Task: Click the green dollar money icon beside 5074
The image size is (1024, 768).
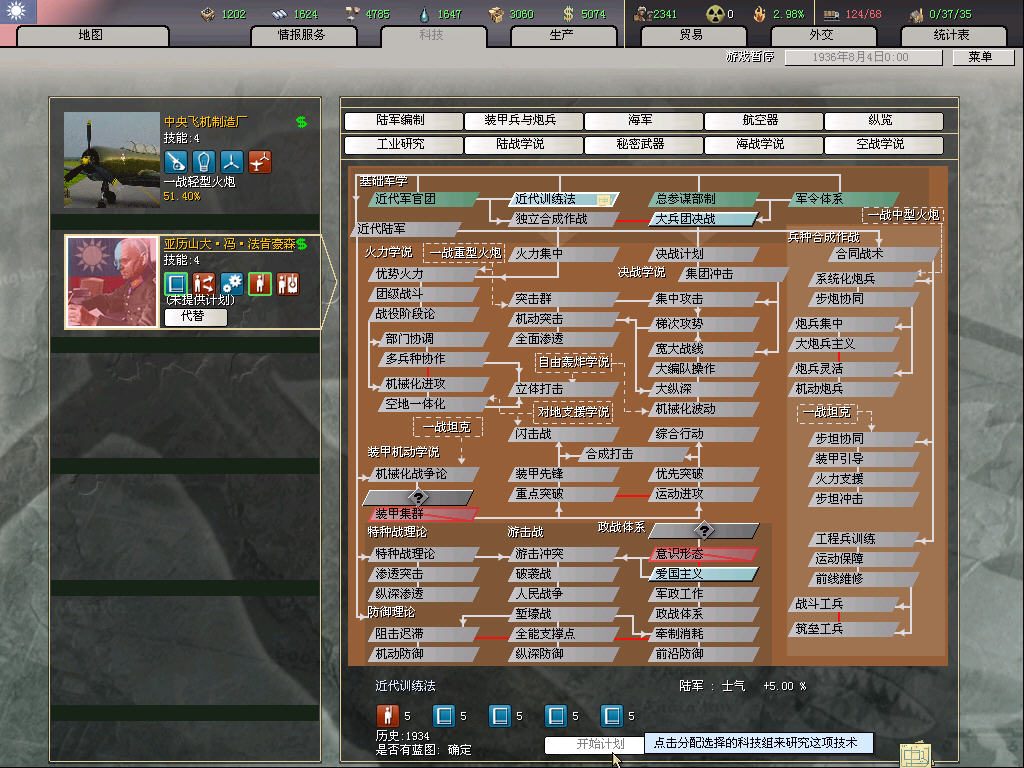Action: pos(568,14)
